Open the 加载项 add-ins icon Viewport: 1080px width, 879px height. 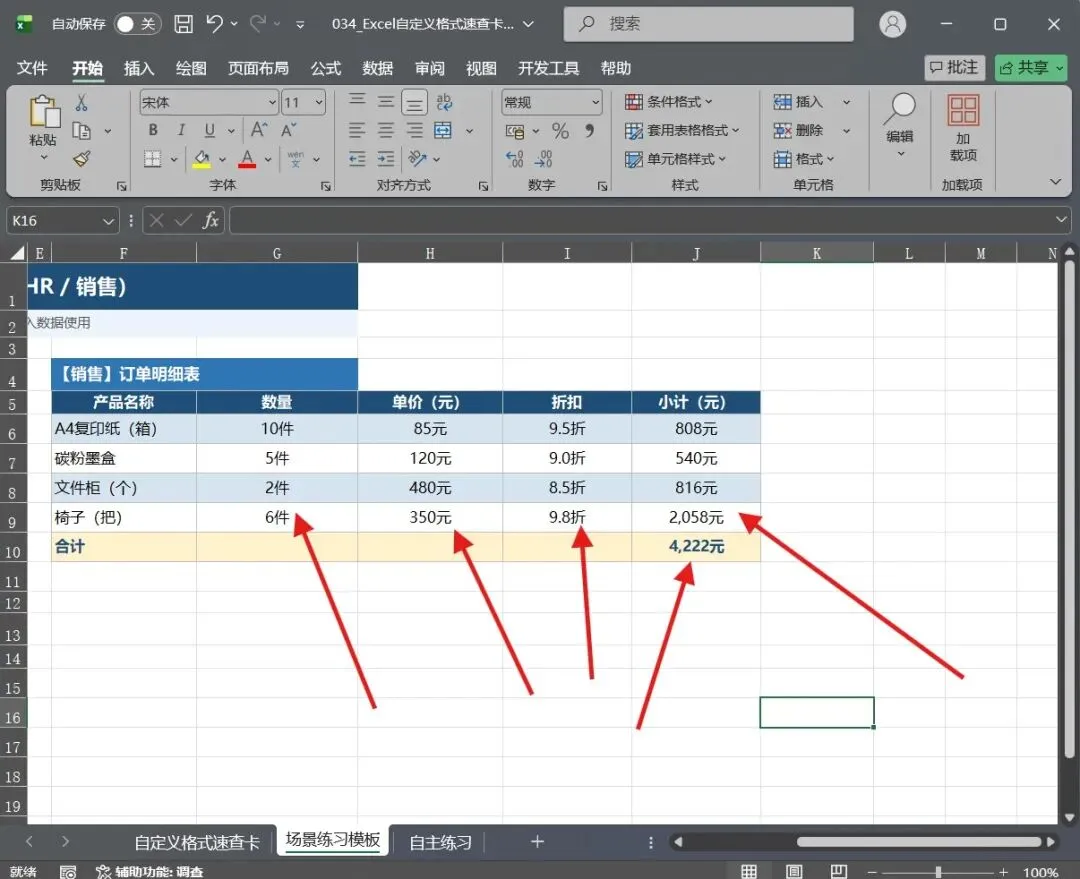pos(963,127)
